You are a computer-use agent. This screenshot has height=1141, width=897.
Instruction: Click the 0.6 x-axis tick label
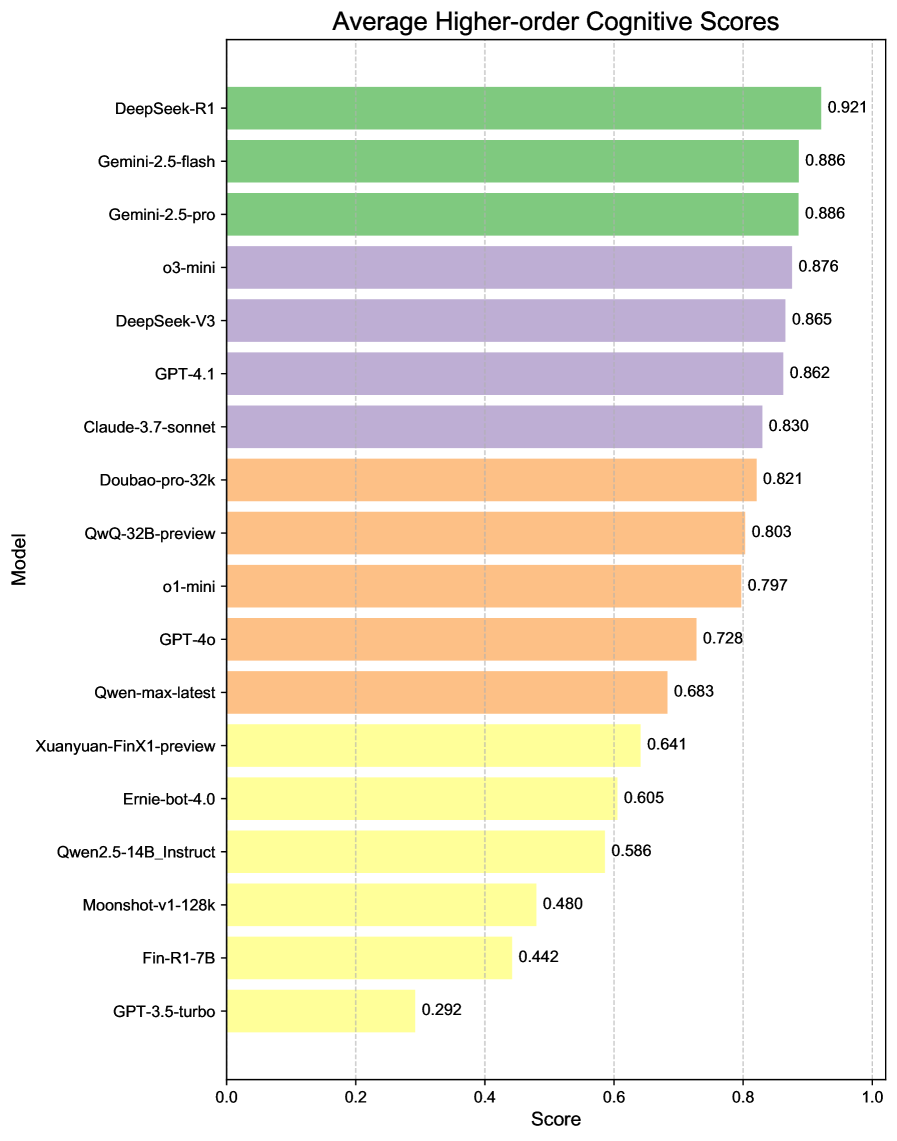(x=613, y=1095)
